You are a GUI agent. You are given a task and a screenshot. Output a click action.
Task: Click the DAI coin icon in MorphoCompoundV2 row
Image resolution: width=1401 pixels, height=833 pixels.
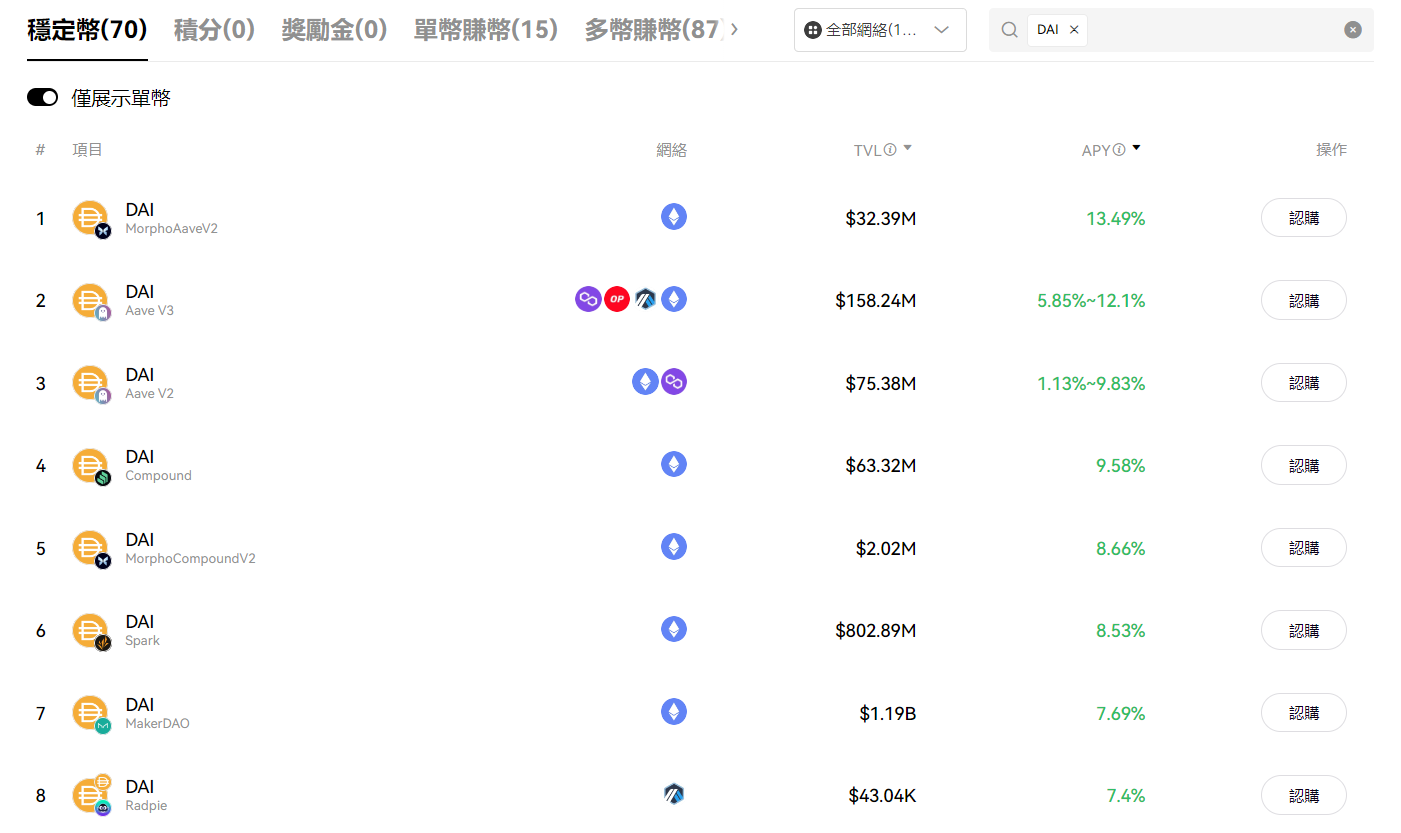click(x=90, y=548)
